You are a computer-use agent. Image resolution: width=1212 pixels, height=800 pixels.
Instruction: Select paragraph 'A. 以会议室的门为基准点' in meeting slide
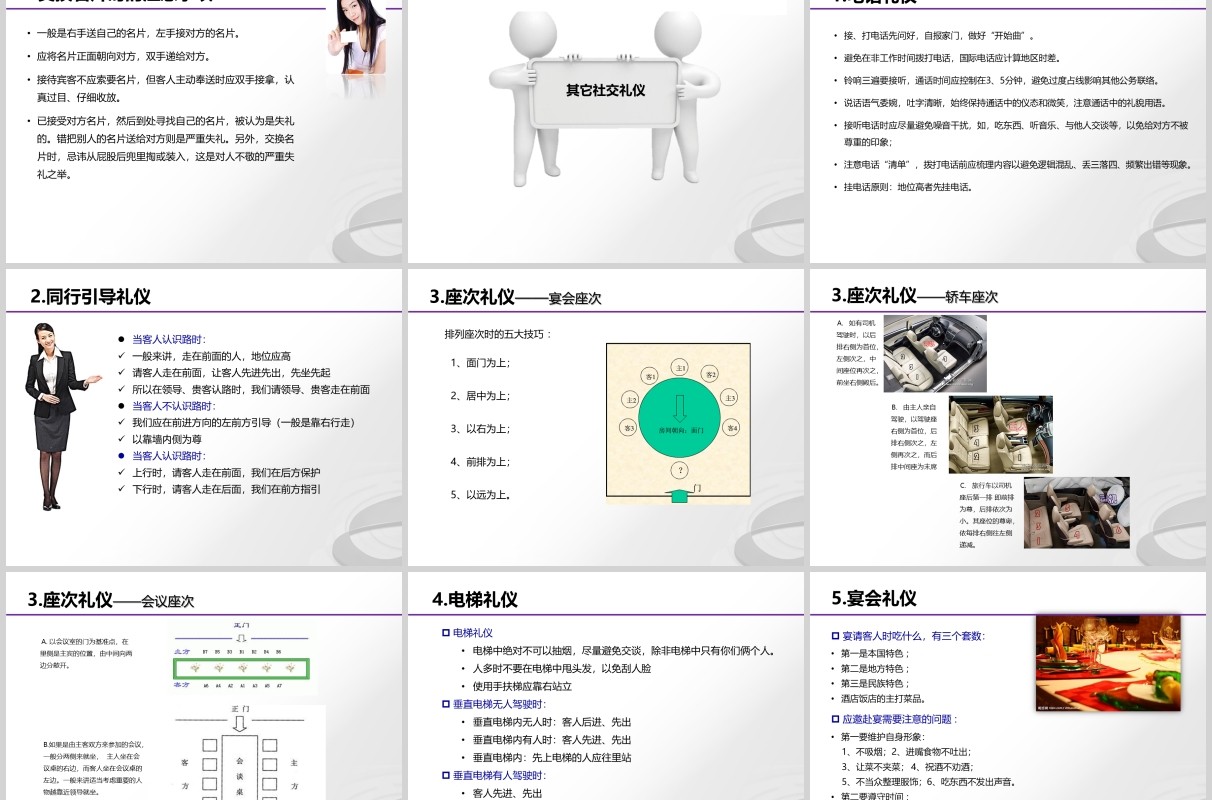point(86,652)
